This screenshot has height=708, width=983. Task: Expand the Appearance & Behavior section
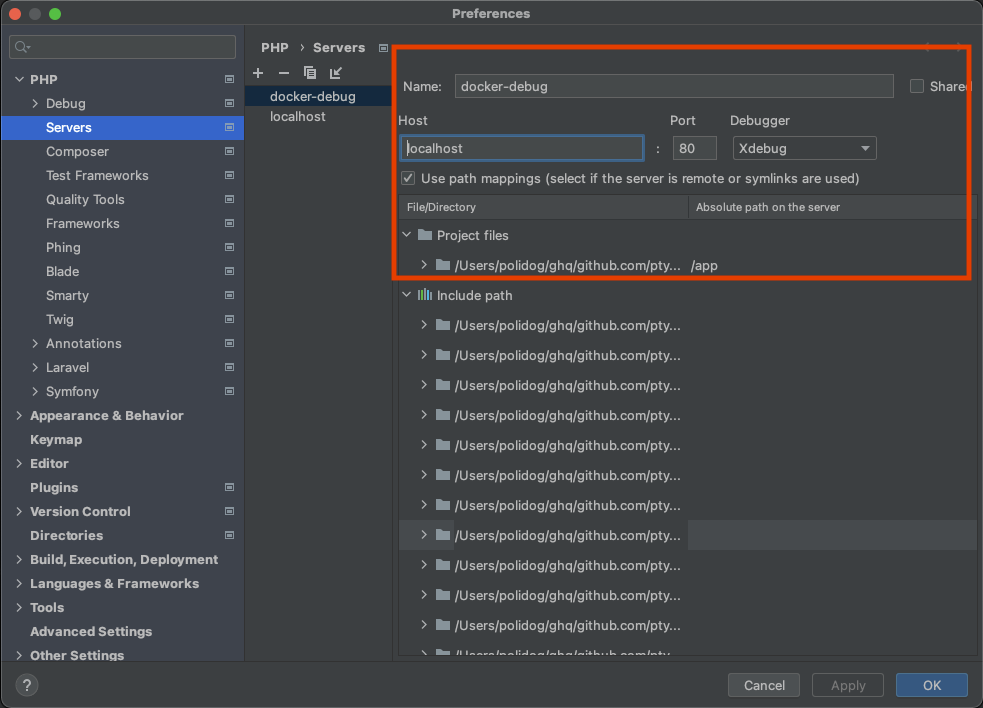(19, 416)
